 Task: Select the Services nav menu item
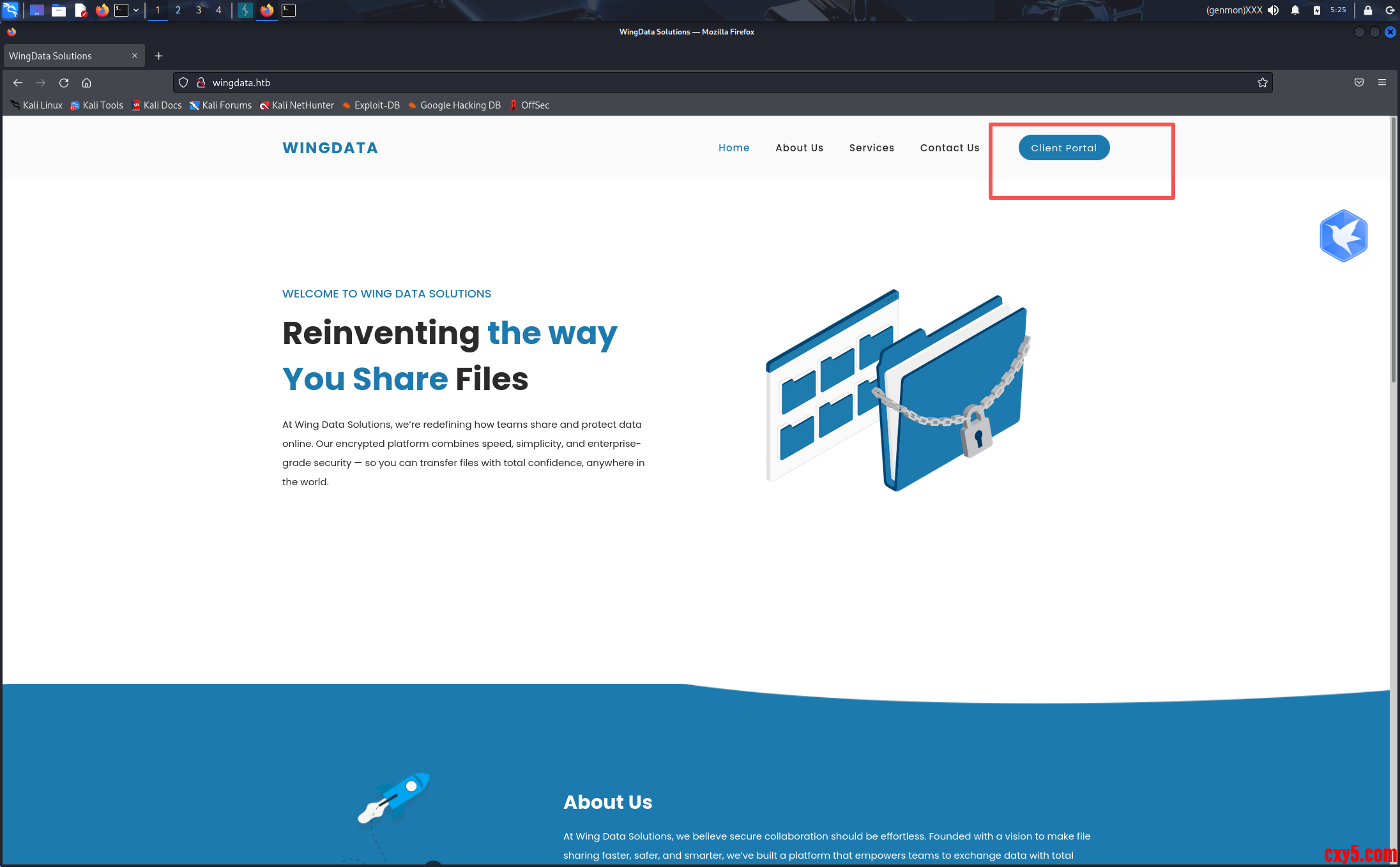[871, 147]
